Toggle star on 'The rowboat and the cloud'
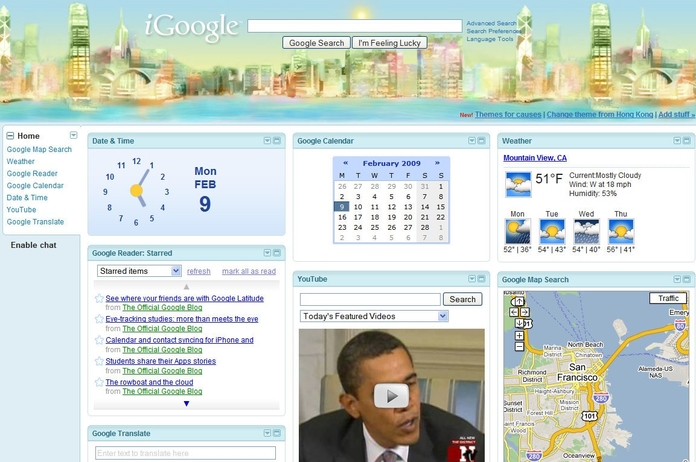Screen dimensions: 696x462 pos(99,382)
